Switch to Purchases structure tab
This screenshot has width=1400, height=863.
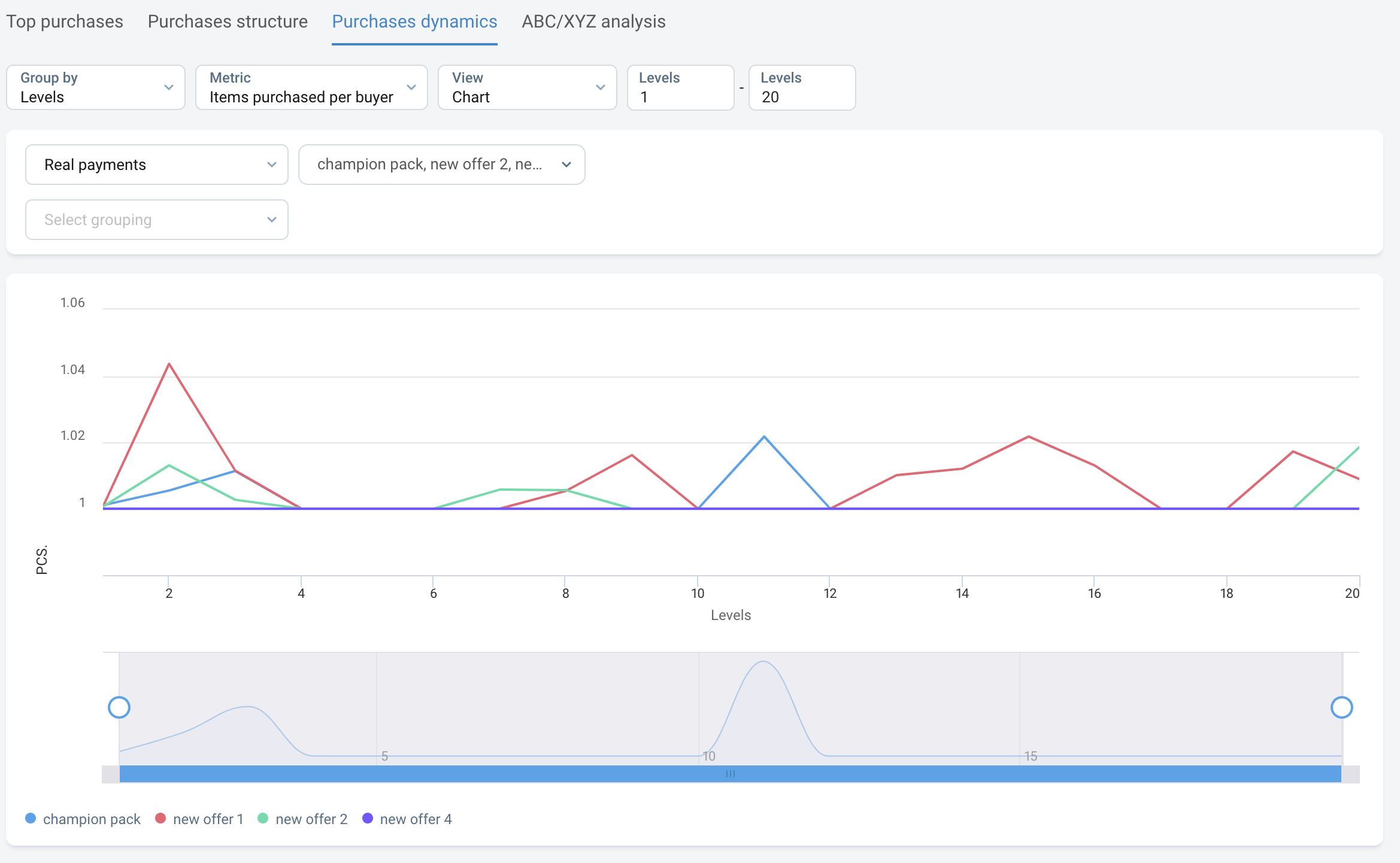(228, 22)
